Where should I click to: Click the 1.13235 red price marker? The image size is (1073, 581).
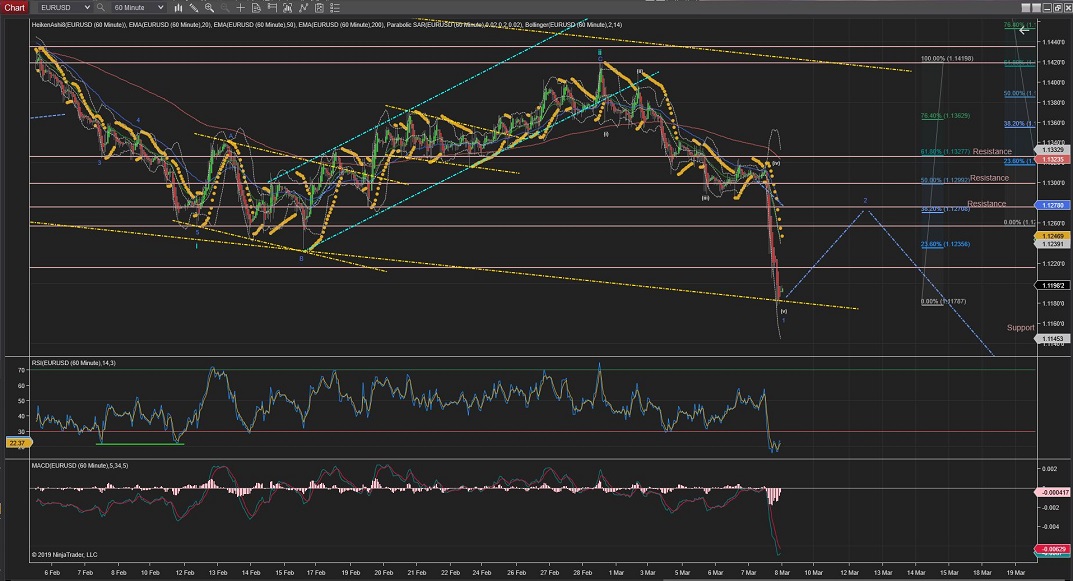(1052, 159)
